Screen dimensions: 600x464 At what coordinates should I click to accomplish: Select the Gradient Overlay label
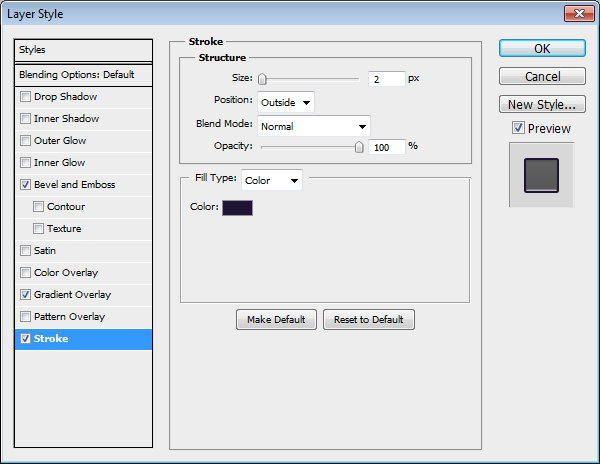(72, 295)
